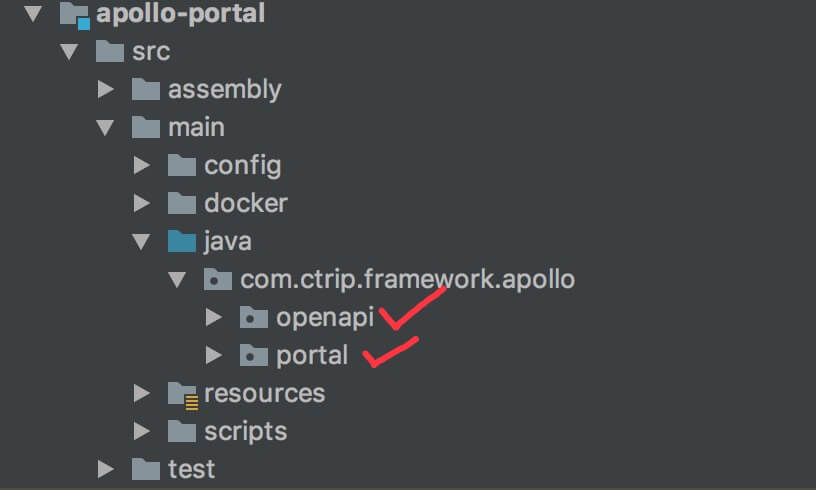Image resolution: width=816 pixels, height=490 pixels.
Task: Click the docker folder icon
Action: (x=181, y=203)
